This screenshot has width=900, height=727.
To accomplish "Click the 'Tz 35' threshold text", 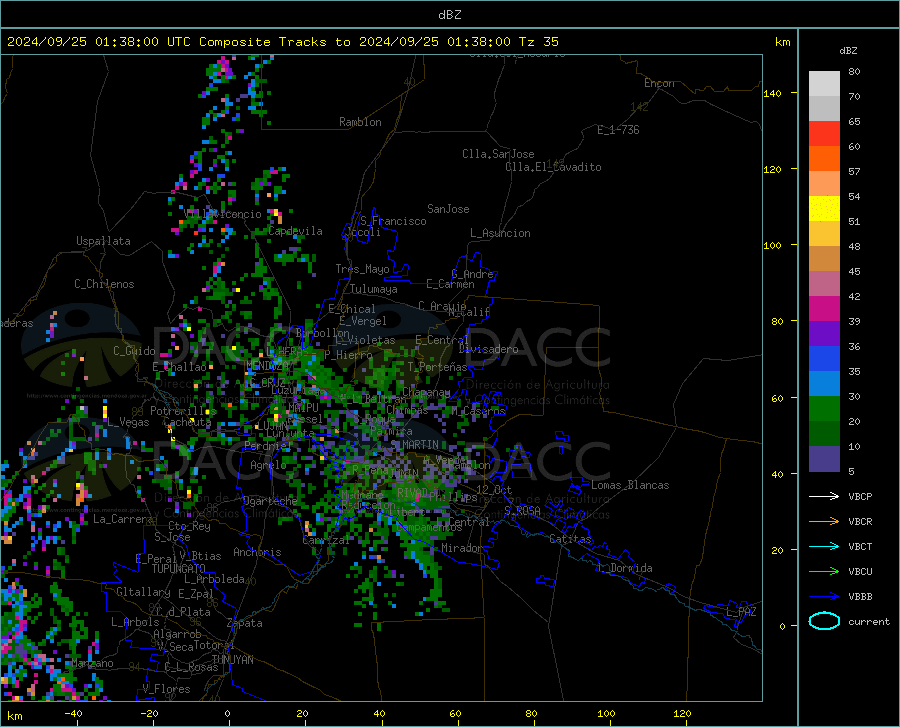I will point(538,42).
